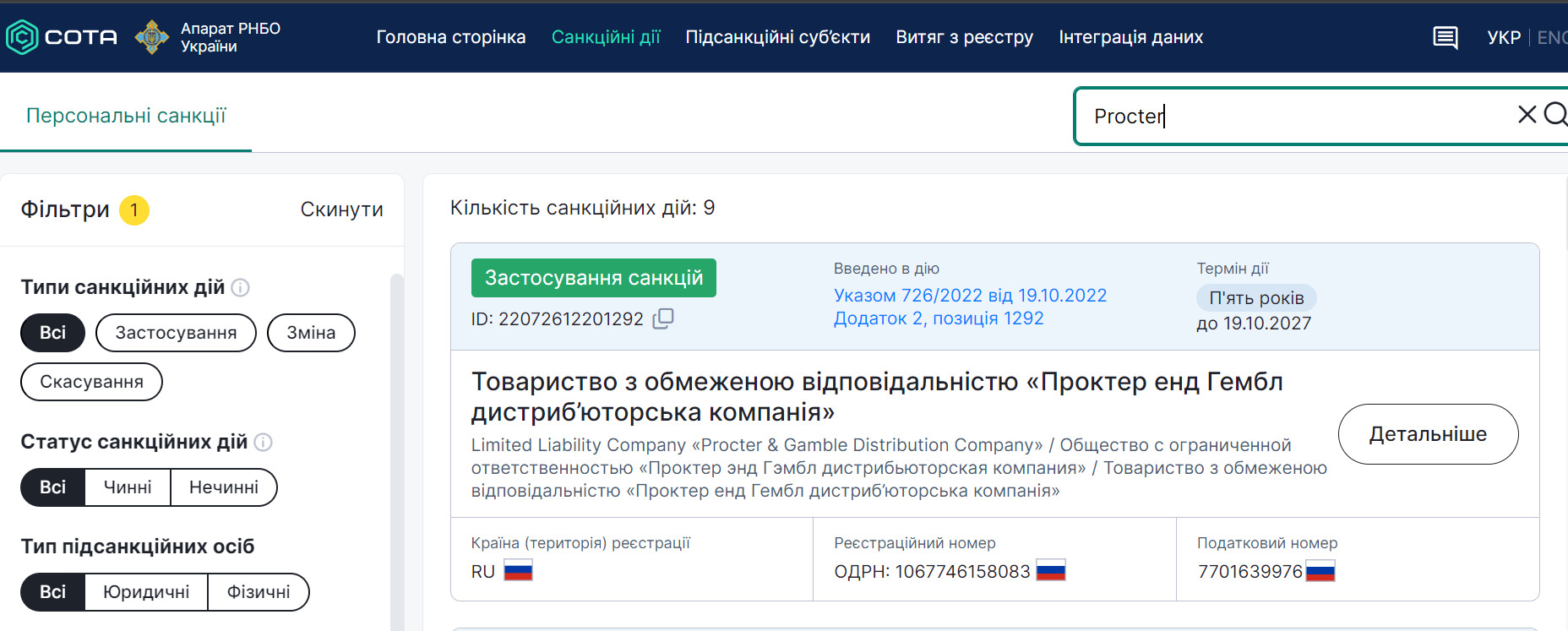
Task: Click the flag beside ОДРН registration number
Action: 1051,571
